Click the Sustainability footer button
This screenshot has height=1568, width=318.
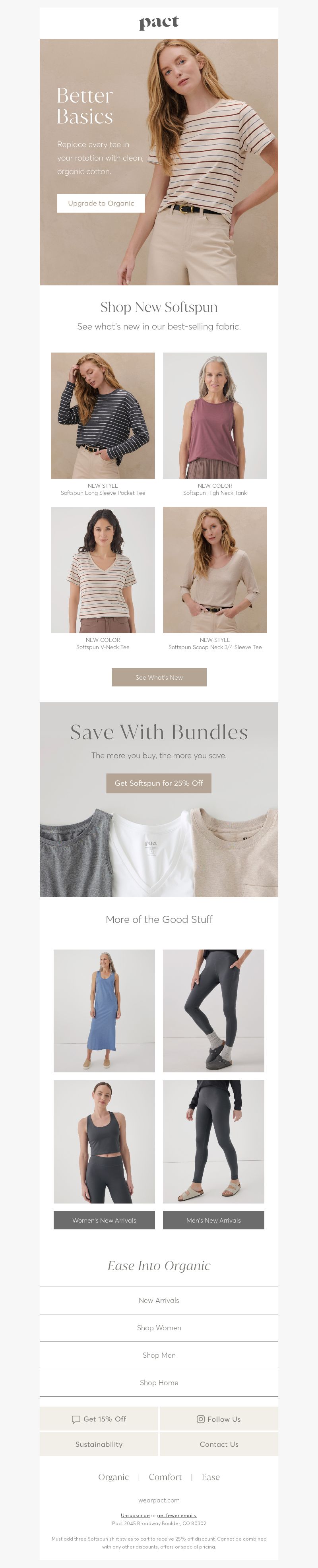click(99, 1444)
